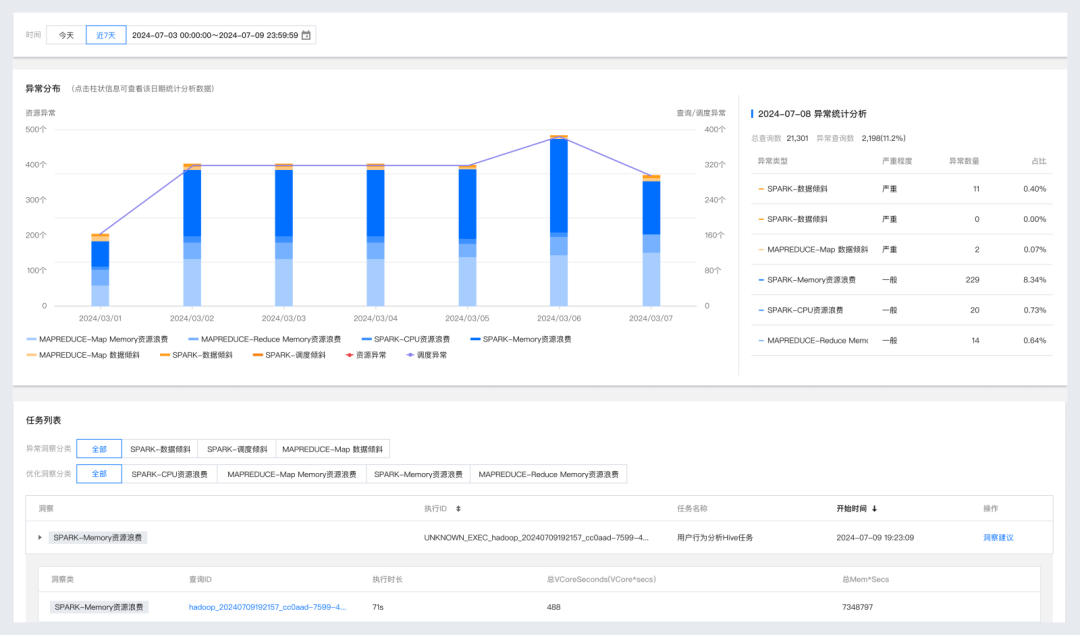Click the 2024/03/06 bar in chart
This screenshot has width=1080, height=635.
tap(559, 220)
